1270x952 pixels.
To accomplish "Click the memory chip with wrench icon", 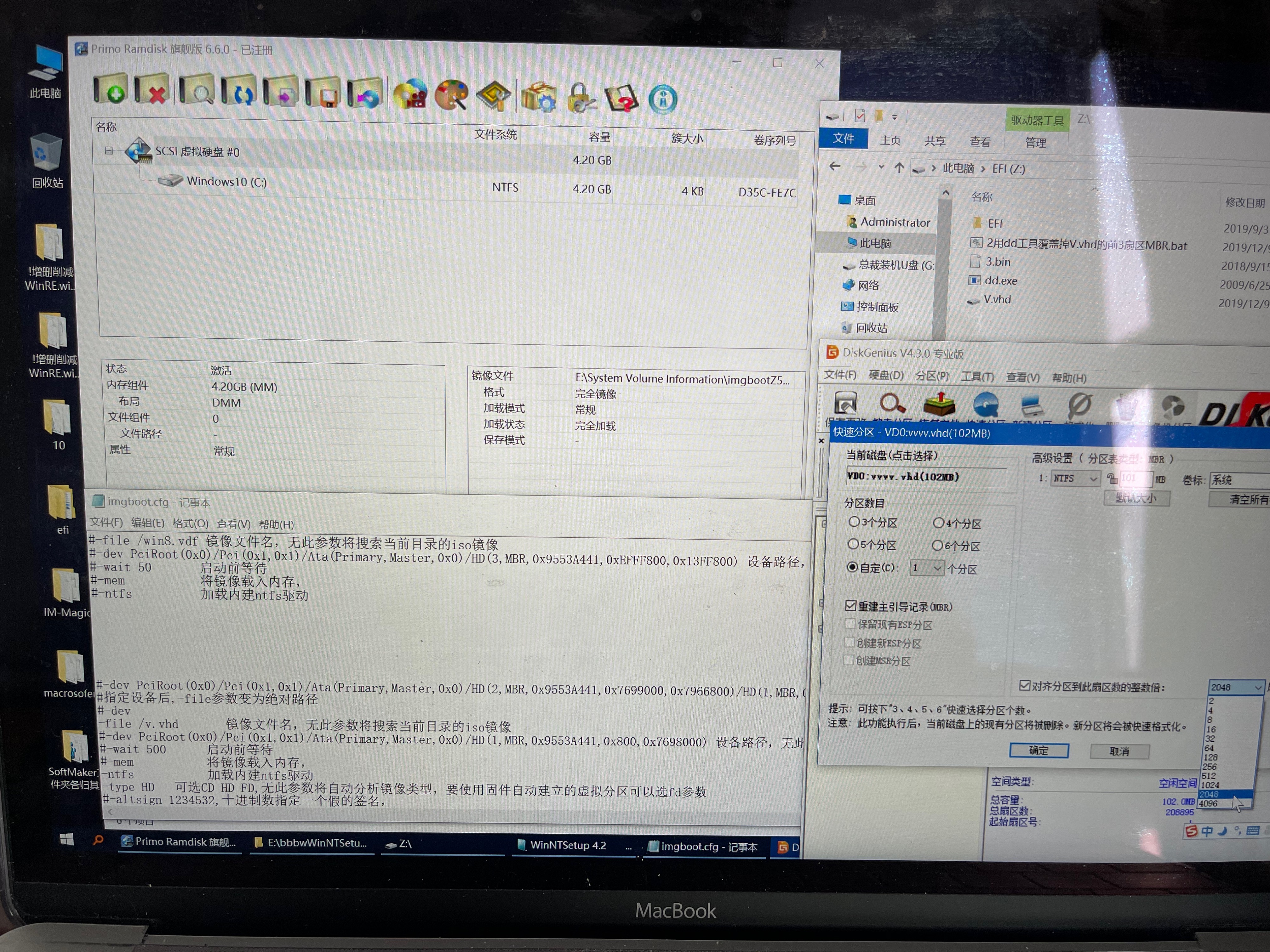I will click(493, 96).
